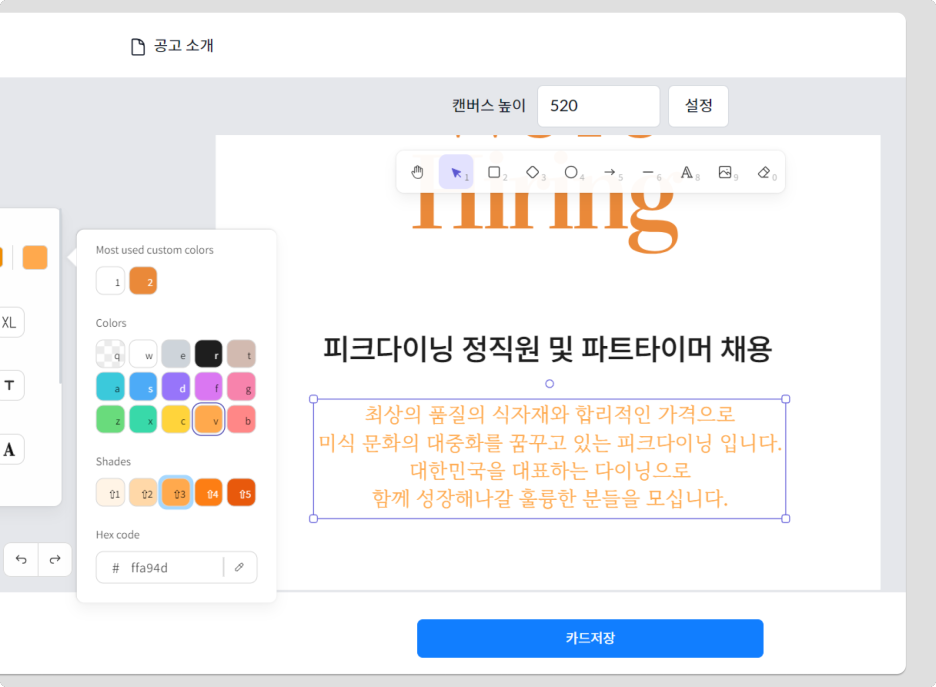936x687 pixels.
Task: Click the rotation handle above text box
Action: click(549, 384)
